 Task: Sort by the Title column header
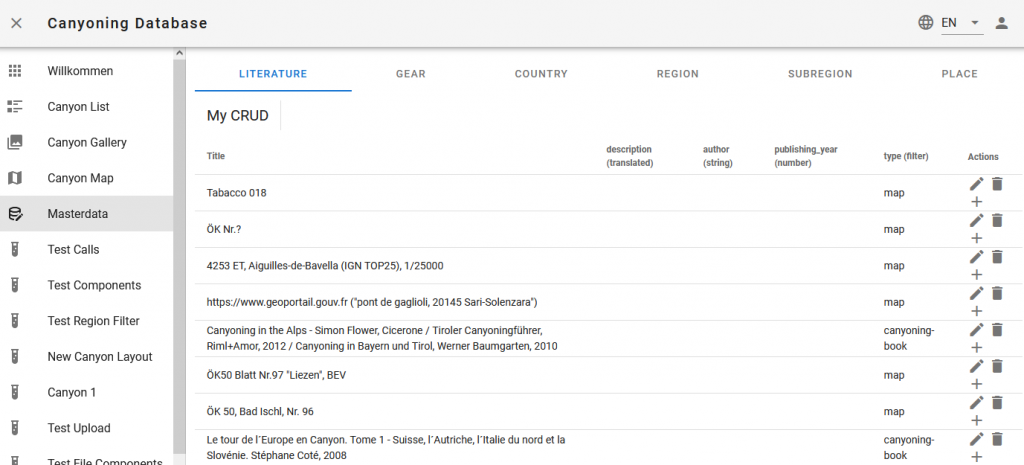[216, 156]
